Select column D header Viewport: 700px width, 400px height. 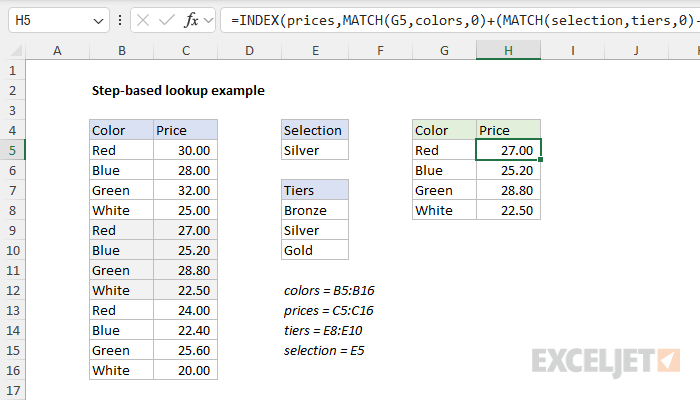pyautogui.click(x=250, y=50)
